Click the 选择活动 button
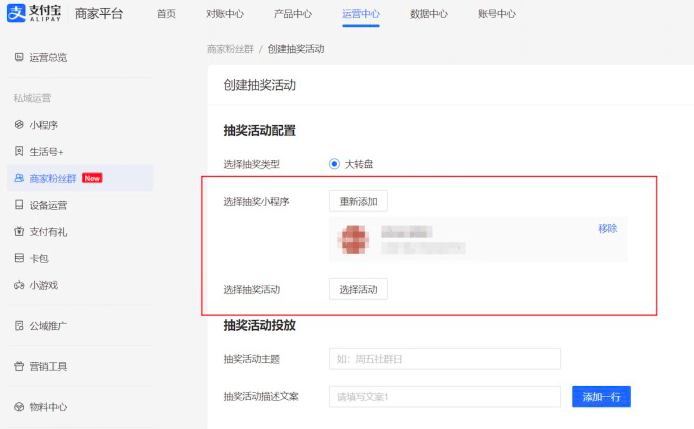694x429 pixels. click(358, 289)
